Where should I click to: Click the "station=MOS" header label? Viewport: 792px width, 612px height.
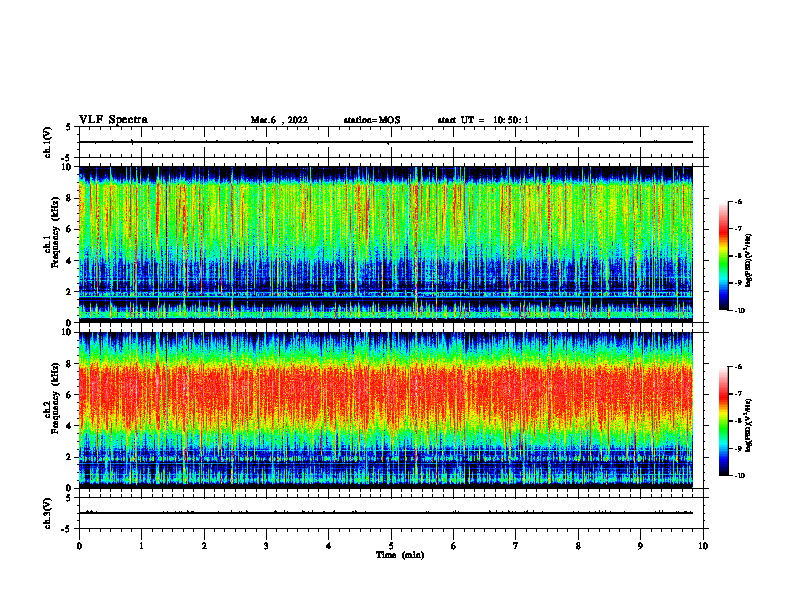click(x=372, y=120)
